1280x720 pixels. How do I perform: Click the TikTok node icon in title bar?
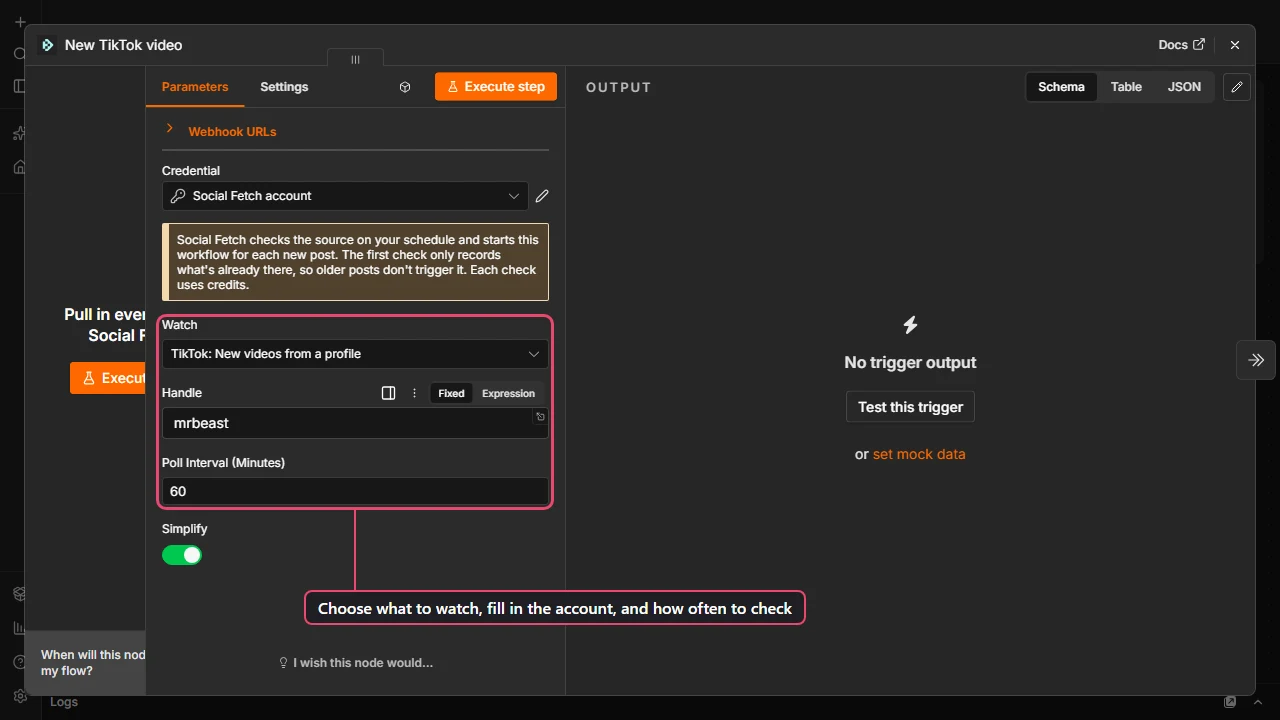coord(47,45)
